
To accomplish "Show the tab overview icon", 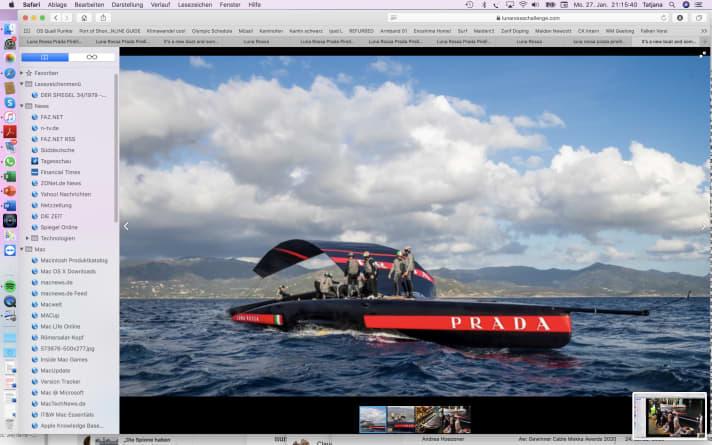I will tap(699, 18).
